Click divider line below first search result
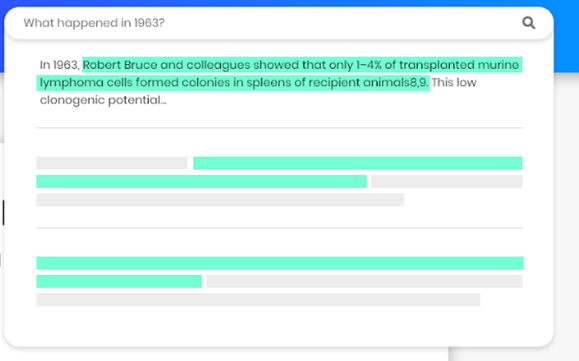 click(x=280, y=128)
